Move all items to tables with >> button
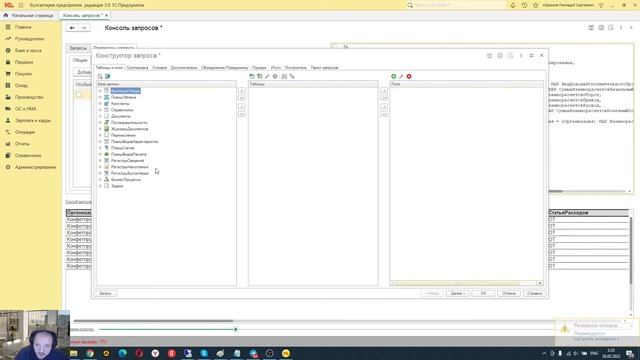Viewport: 640px width, 360px height. (242, 98)
